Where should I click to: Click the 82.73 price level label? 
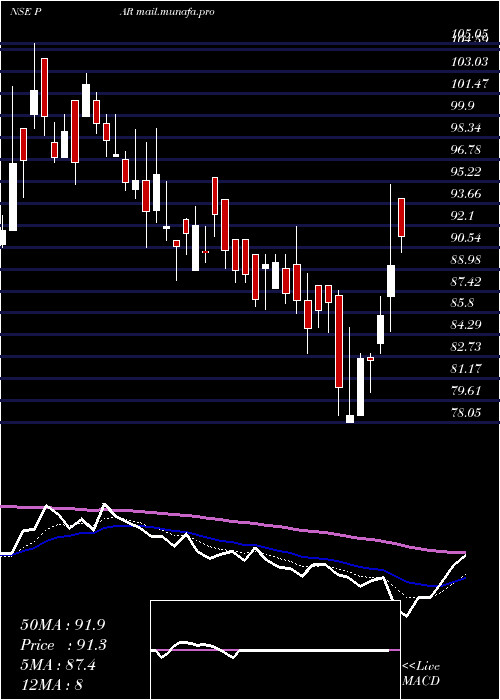coord(468,347)
